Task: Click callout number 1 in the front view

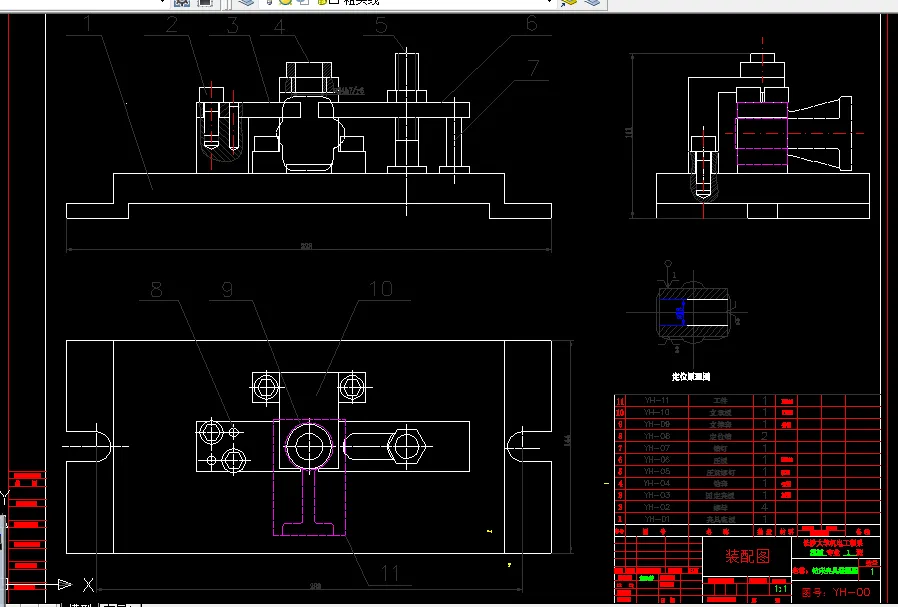Action: [x=88, y=24]
